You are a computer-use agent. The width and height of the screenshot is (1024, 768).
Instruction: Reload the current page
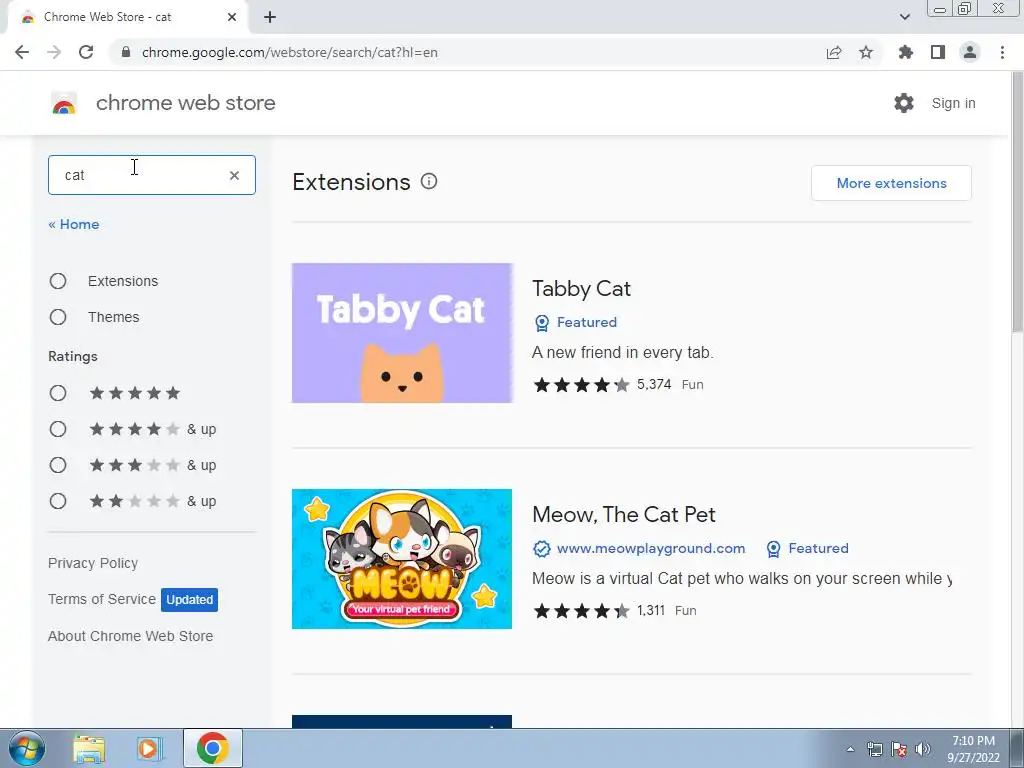[x=86, y=52]
